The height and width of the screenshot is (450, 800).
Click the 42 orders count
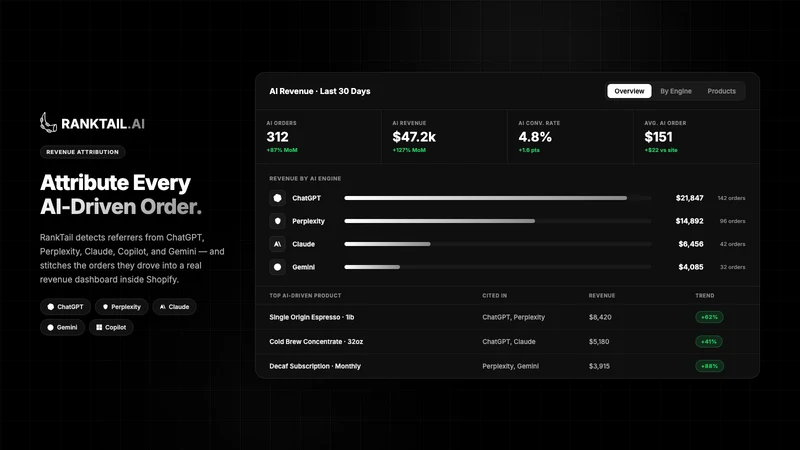[x=732, y=244]
